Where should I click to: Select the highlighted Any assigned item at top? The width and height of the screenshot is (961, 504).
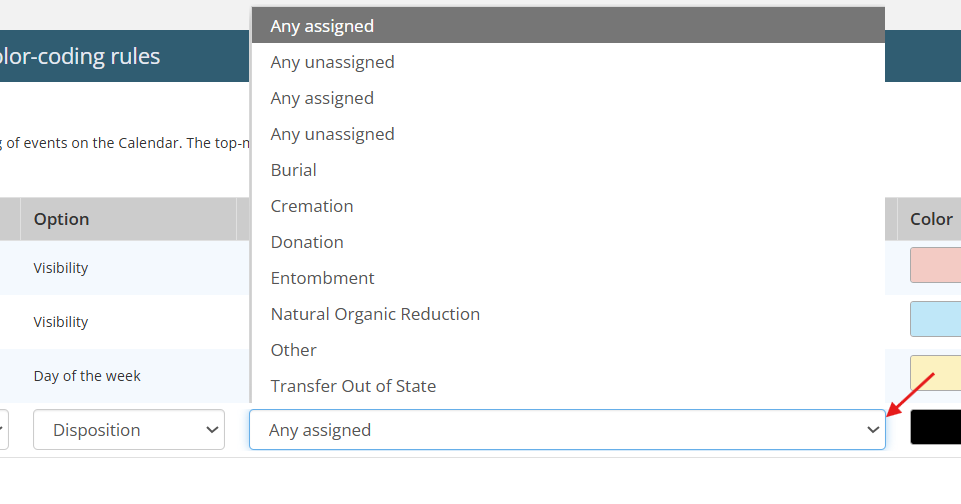[x=322, y=26]
